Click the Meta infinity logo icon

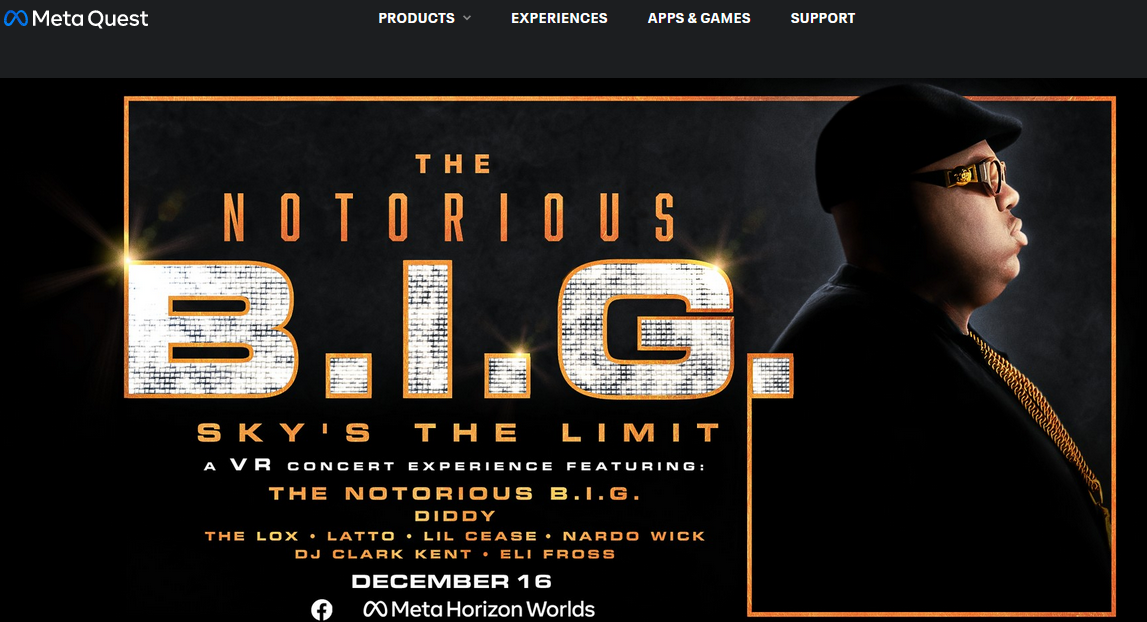click(x=16, y=18)
